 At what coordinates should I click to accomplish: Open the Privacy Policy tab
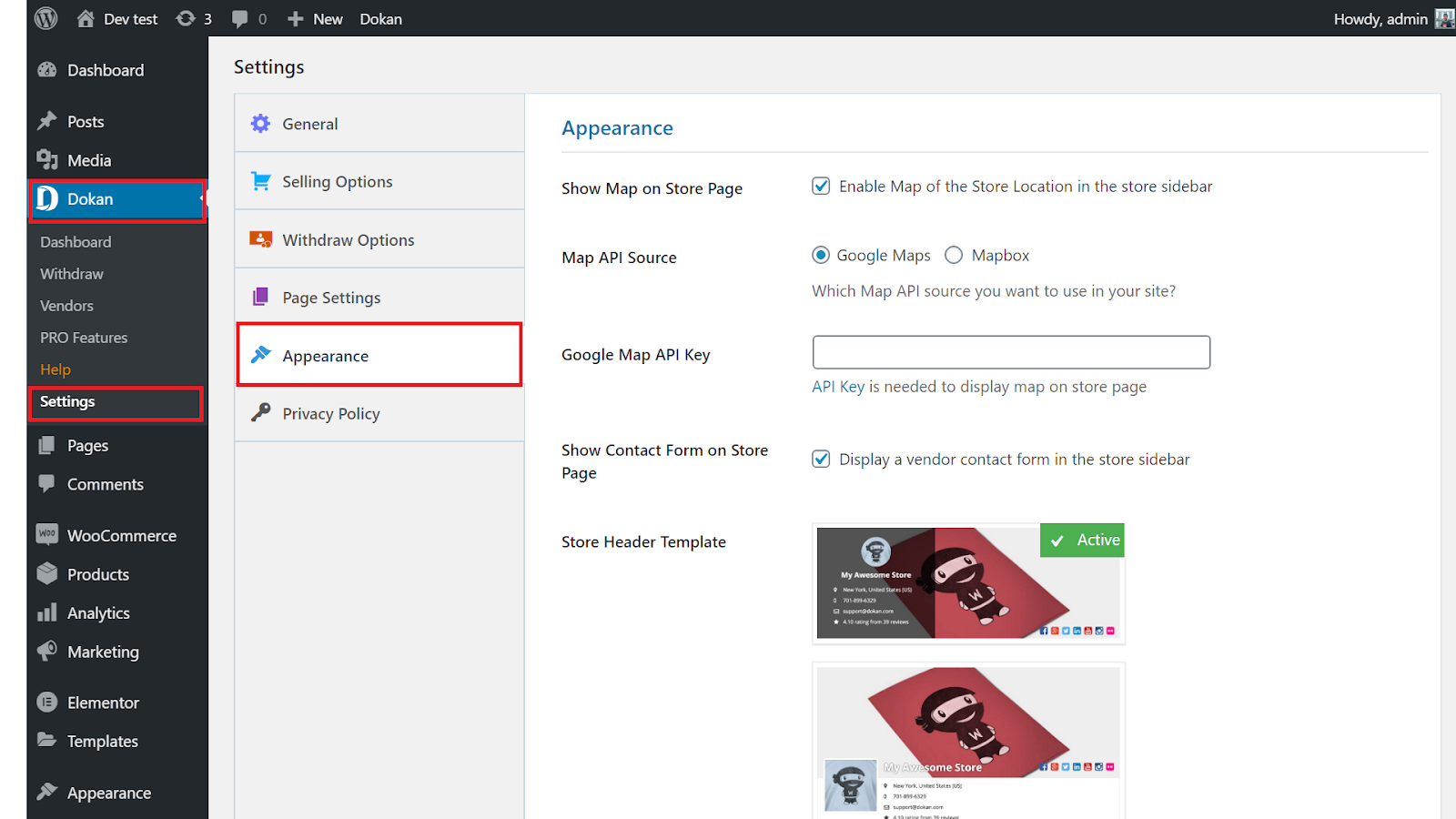[379, 413]
